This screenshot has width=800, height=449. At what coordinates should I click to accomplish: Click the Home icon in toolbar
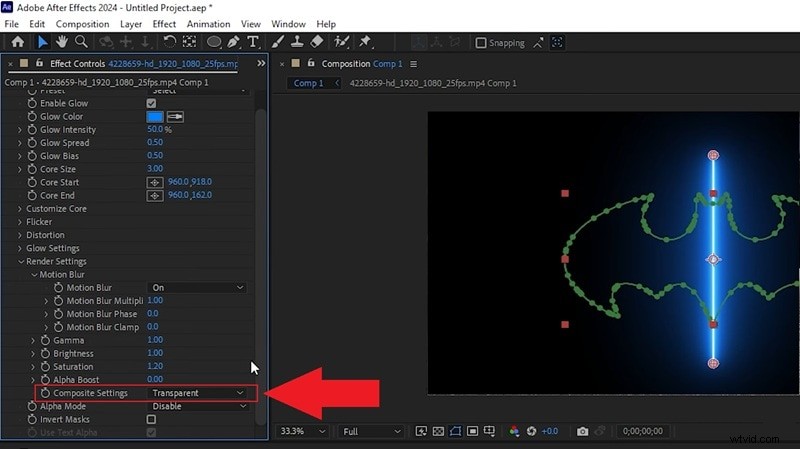(x=18, y=42)
